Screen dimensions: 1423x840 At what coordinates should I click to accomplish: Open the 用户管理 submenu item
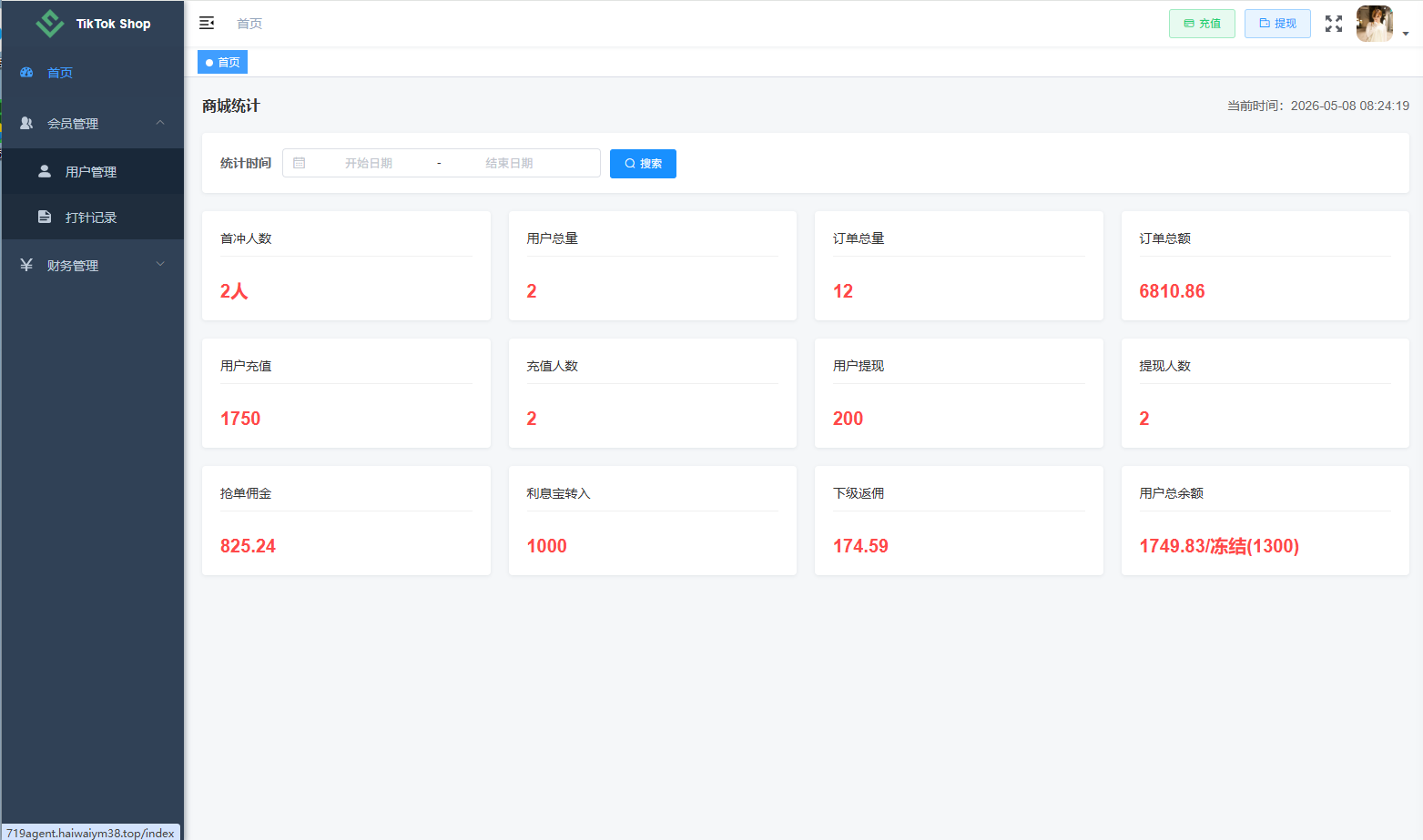click(92, 171)
